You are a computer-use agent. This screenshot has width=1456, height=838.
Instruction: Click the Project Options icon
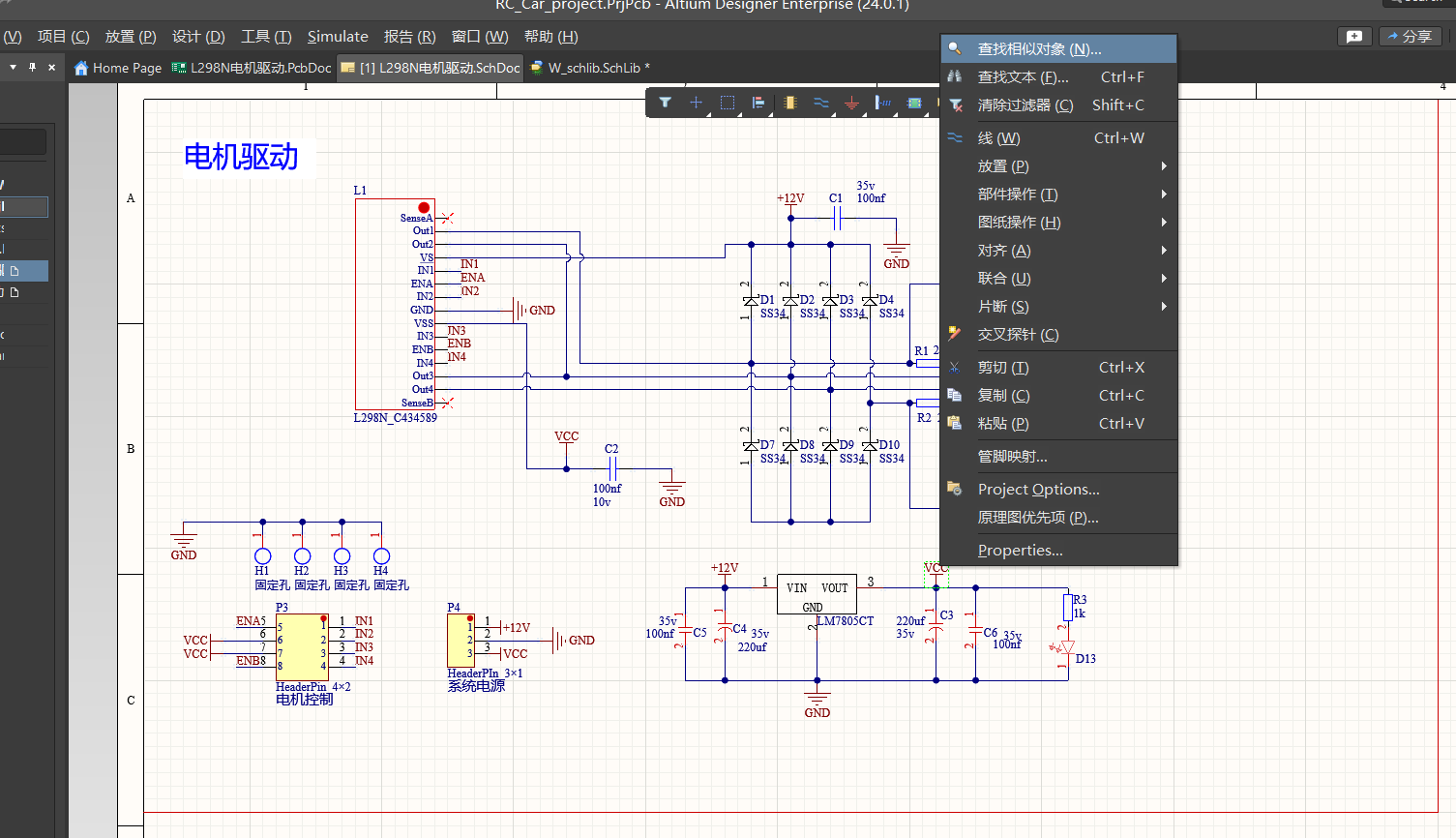click(955, 489)
